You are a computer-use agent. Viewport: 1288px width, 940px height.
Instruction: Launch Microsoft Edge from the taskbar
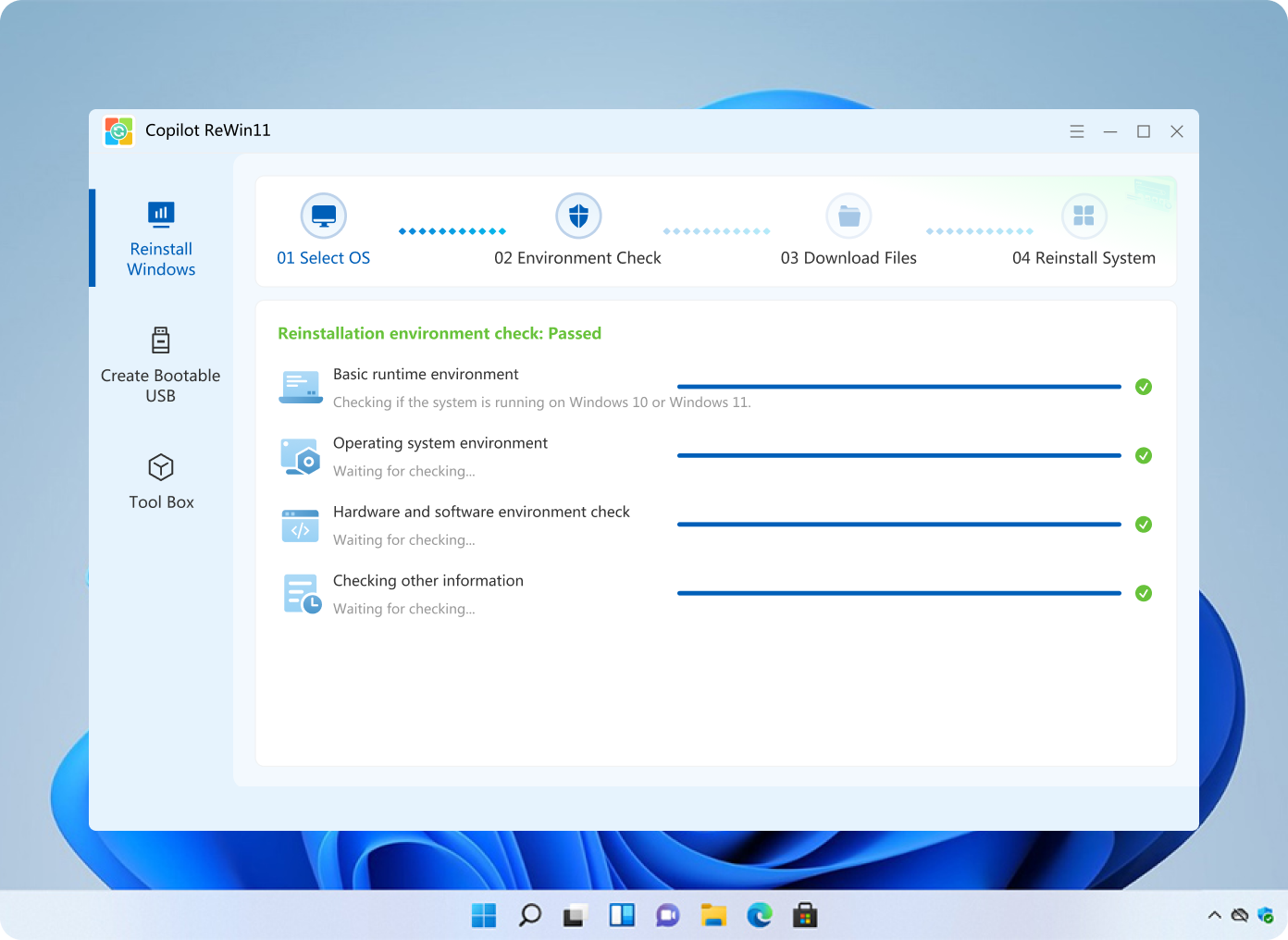coord(760,916)
